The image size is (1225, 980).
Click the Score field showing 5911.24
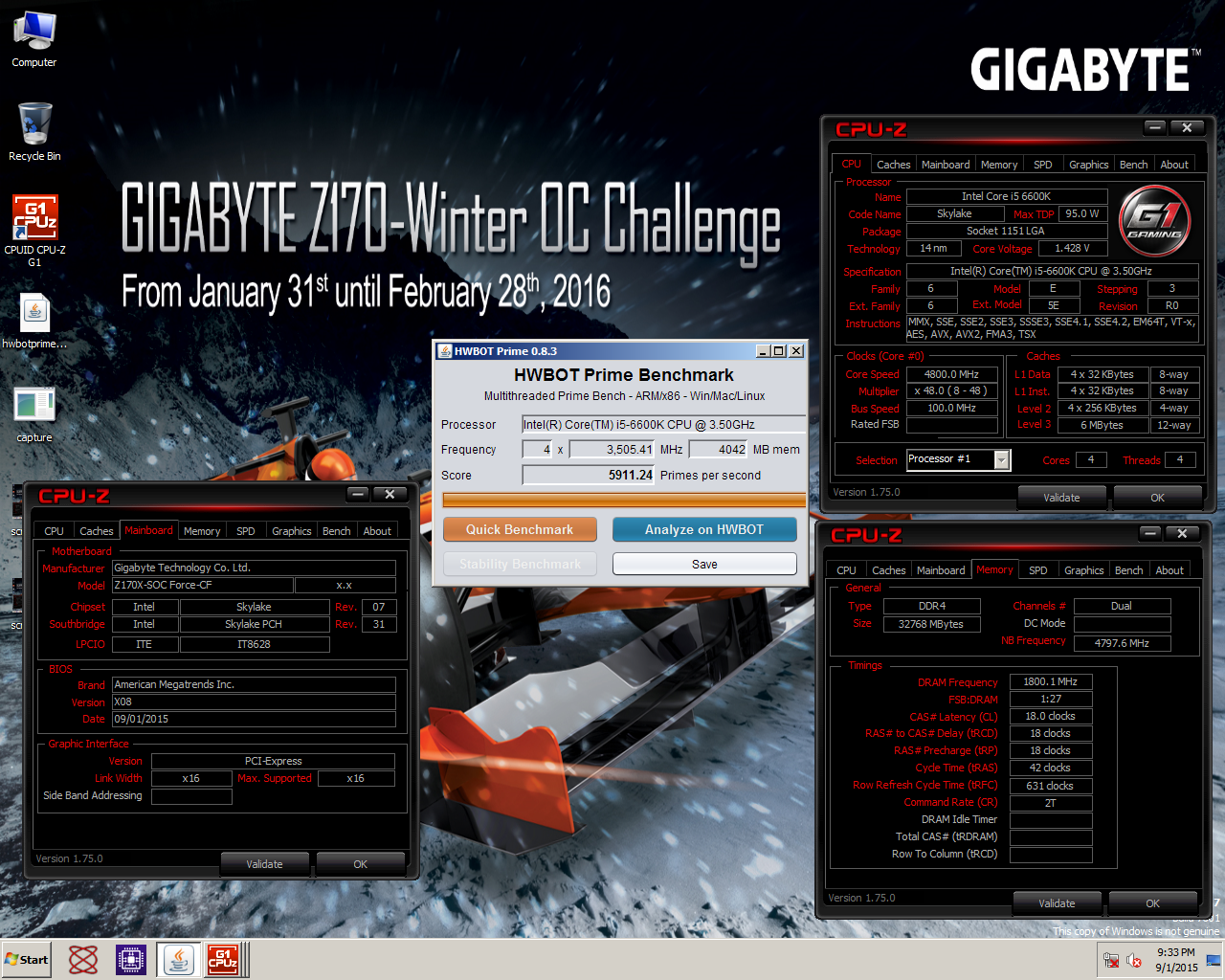click(x=589, y=476)
